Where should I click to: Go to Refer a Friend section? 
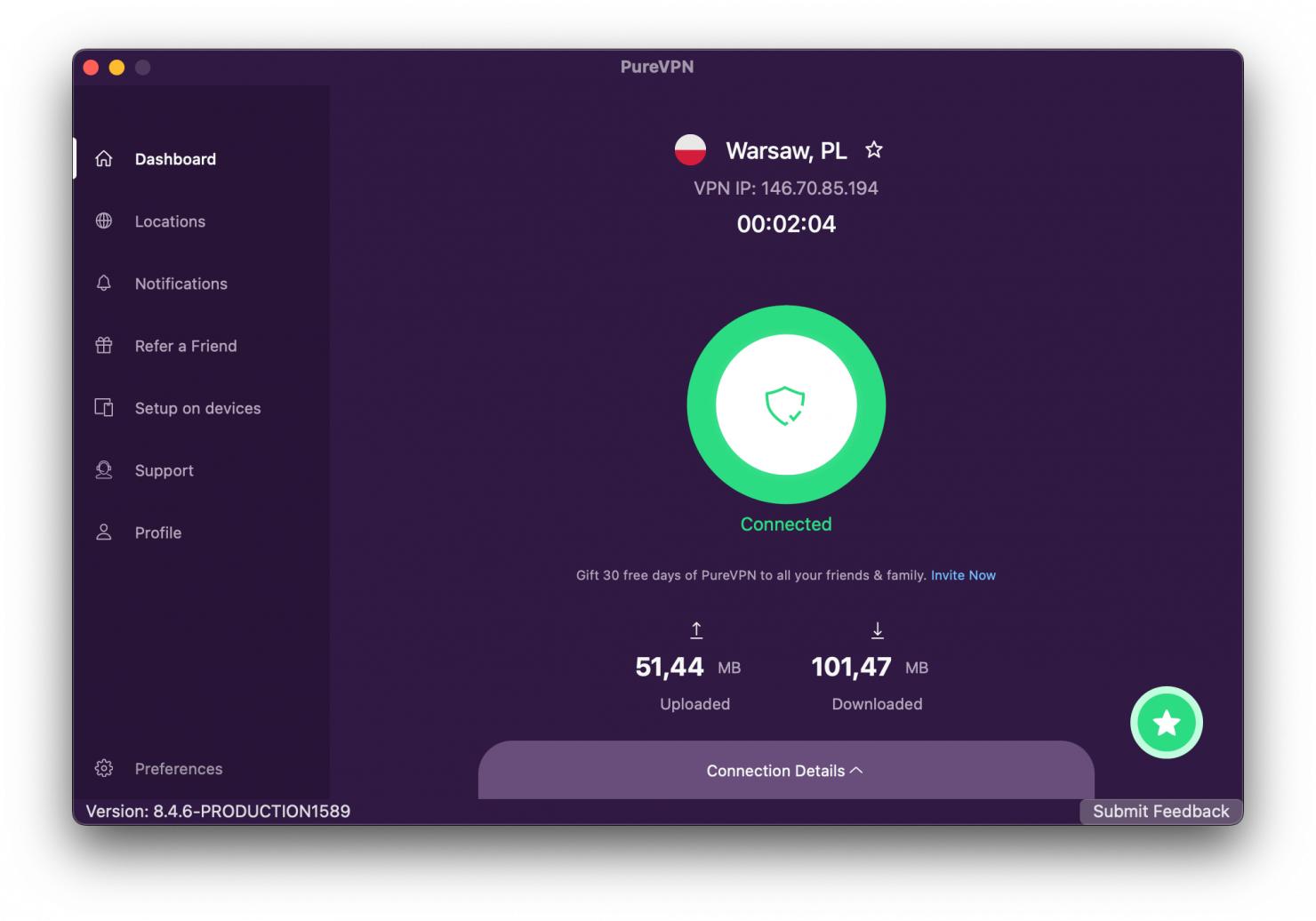click(186, 346)
